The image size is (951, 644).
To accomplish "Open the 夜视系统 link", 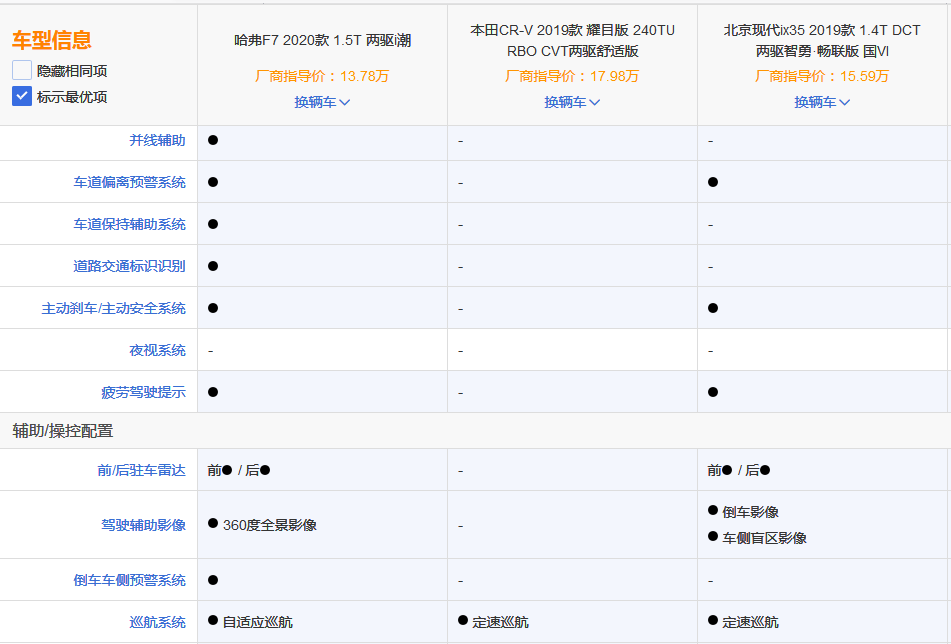I will click(157, 351).
